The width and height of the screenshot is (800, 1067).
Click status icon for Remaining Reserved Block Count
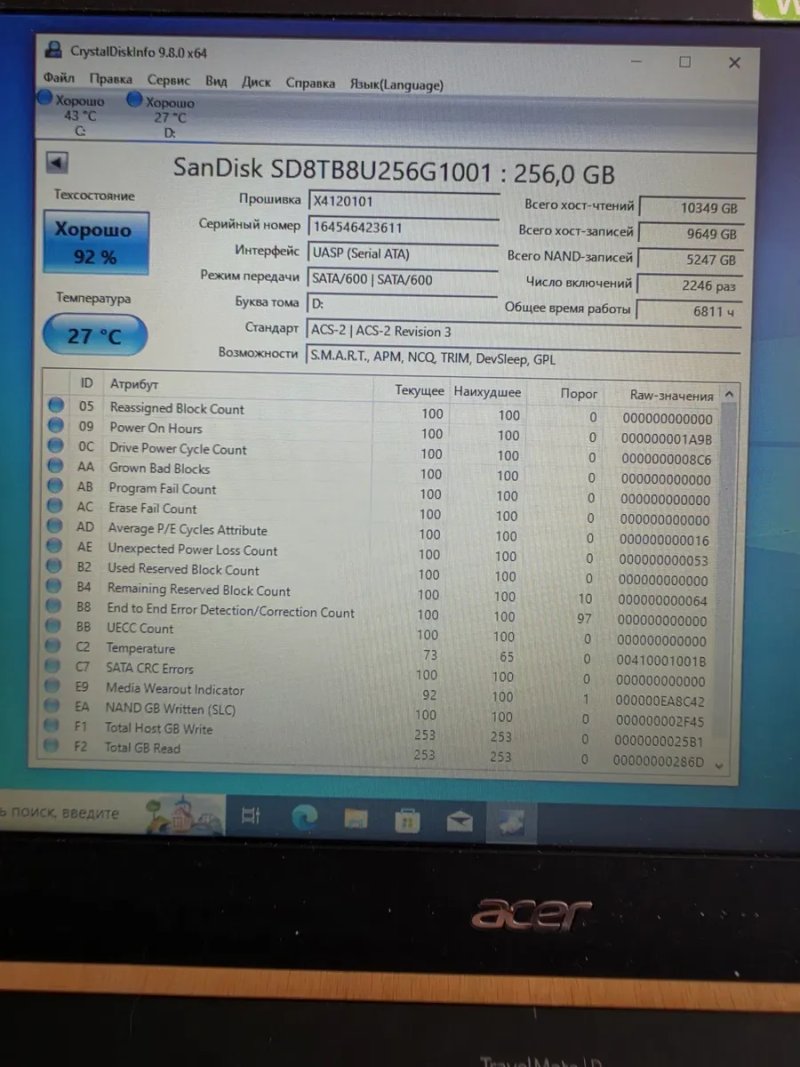pos(53,585)
